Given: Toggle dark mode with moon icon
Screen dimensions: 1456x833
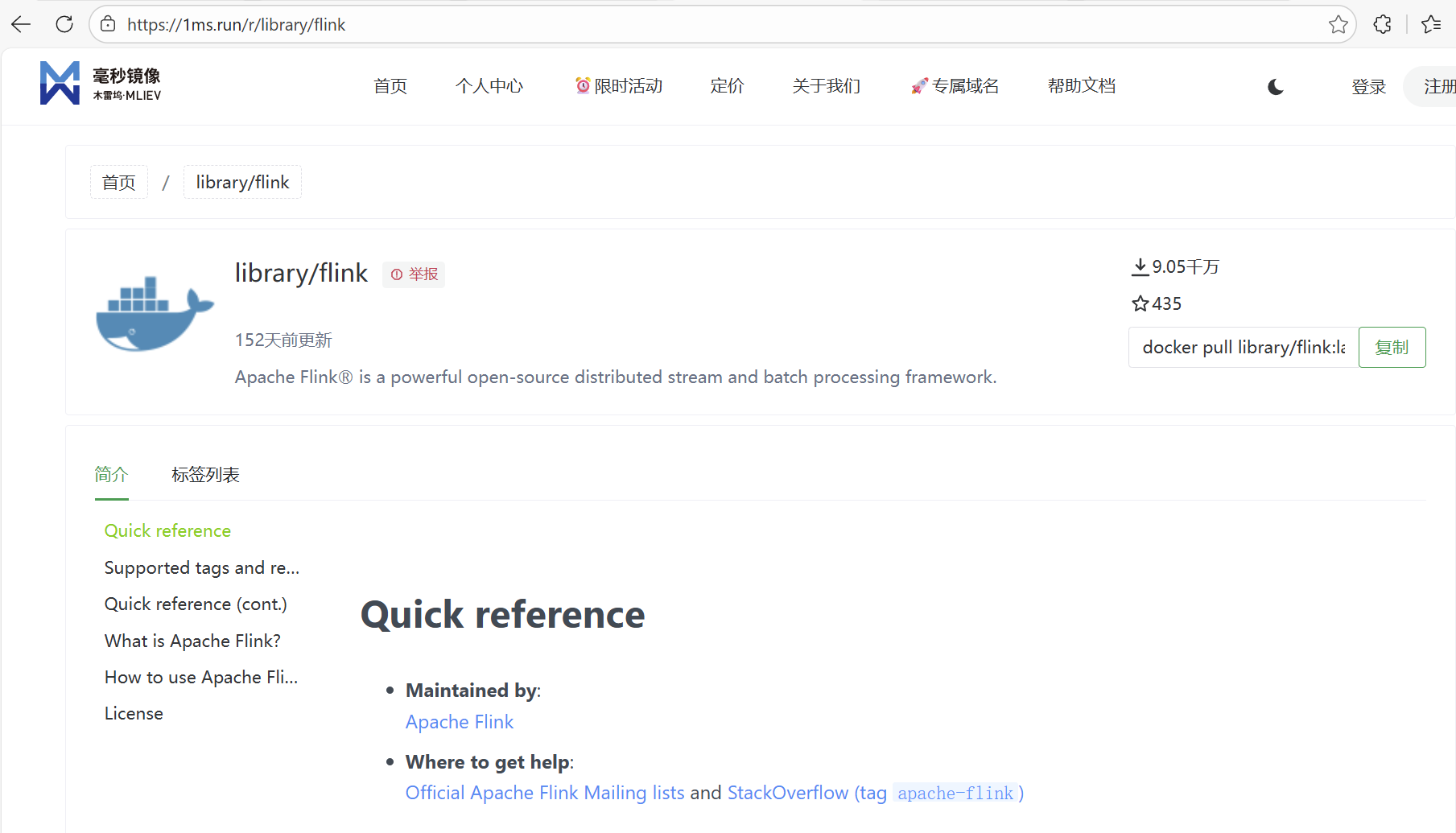Looking at the screenshot, I should point(1276,87).
